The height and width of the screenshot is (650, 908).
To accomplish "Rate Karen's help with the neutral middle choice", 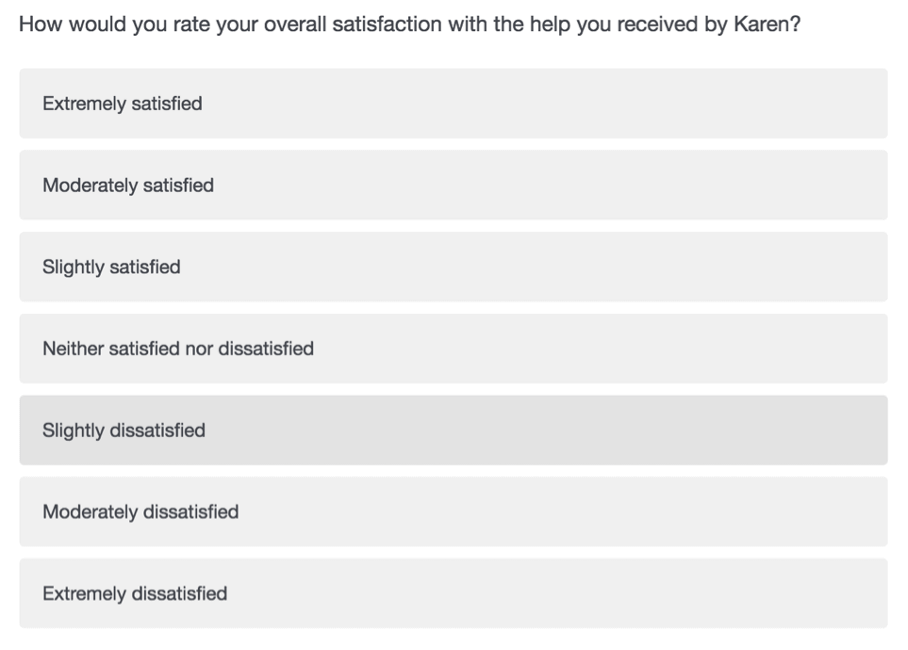I will tap(453, 348).
